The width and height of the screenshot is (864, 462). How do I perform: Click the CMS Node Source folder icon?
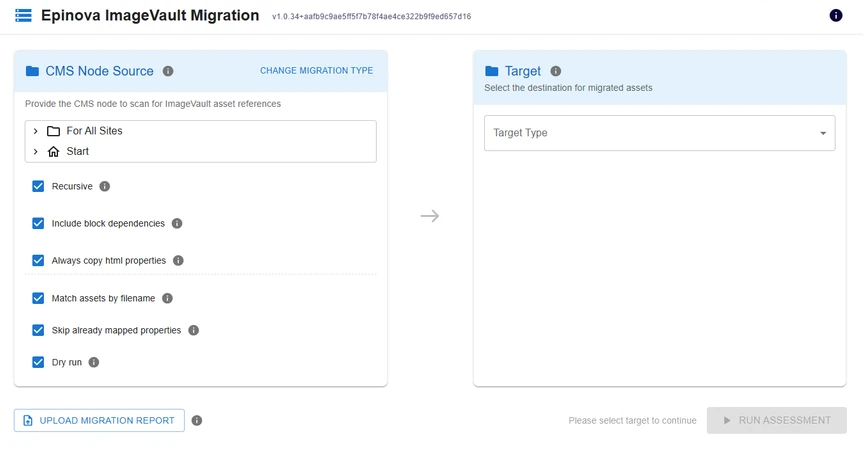[33, 71]
